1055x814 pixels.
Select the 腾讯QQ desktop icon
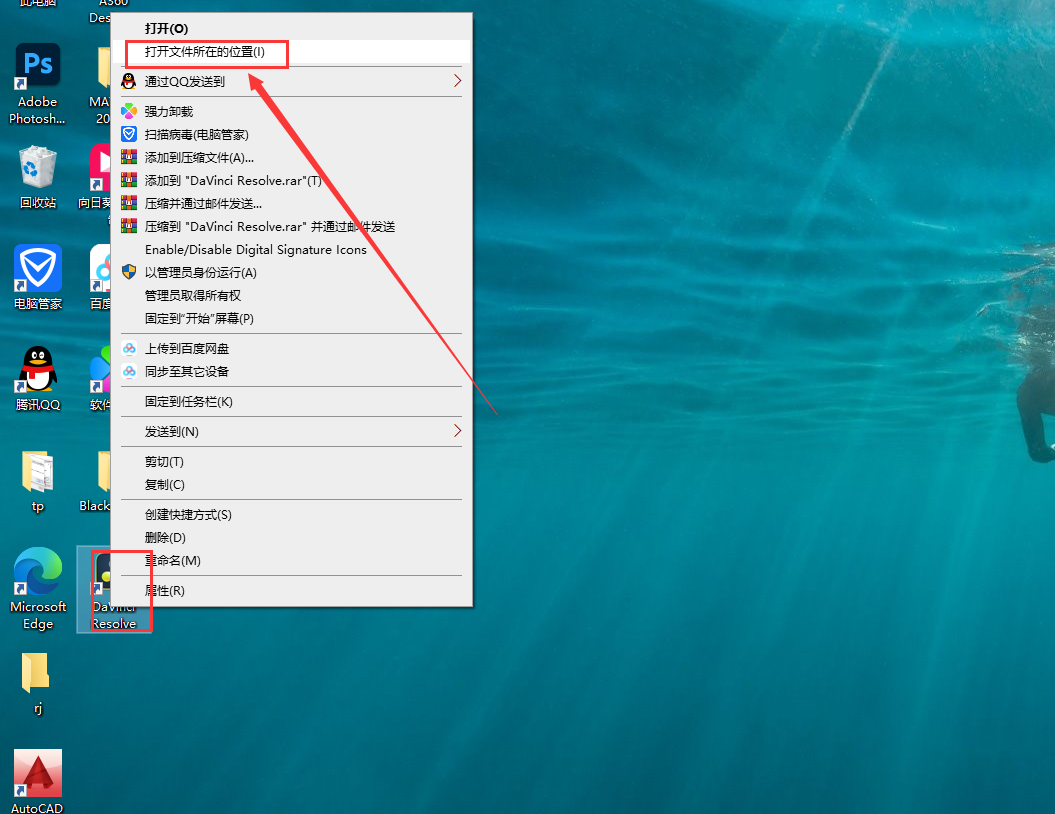click(38, 378)
